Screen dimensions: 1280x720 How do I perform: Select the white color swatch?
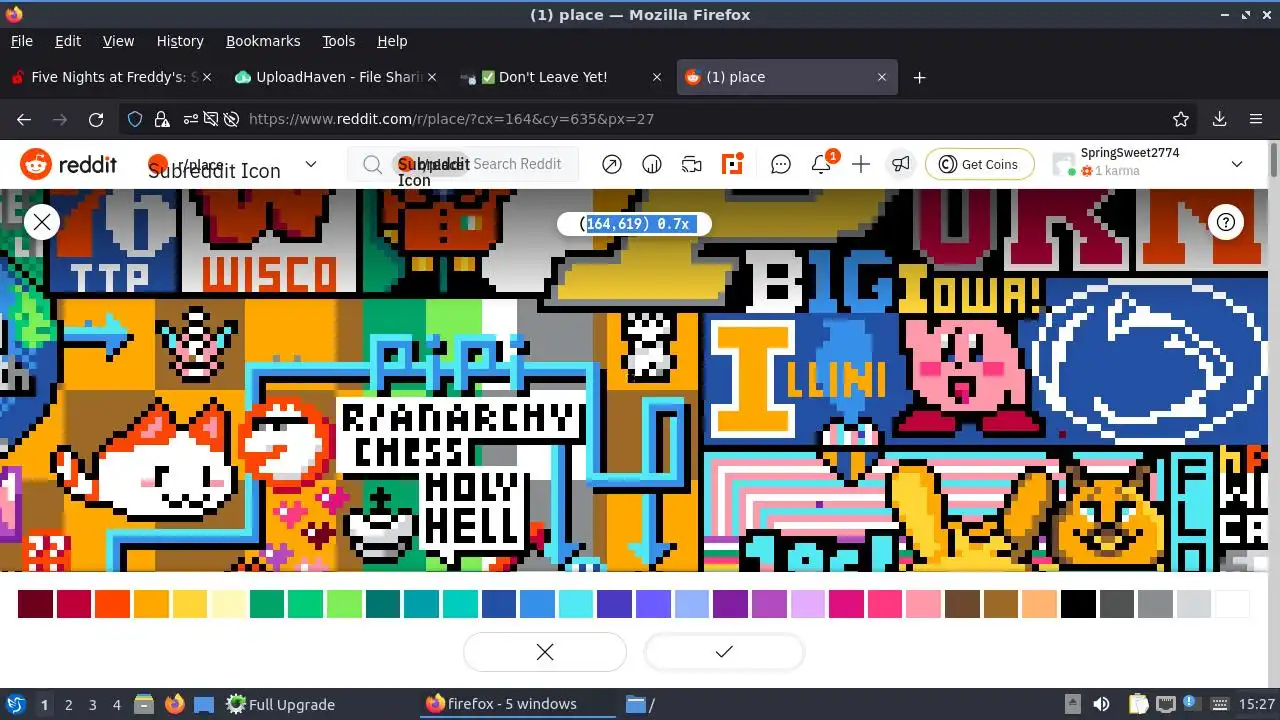click(x=1233, y=604)
